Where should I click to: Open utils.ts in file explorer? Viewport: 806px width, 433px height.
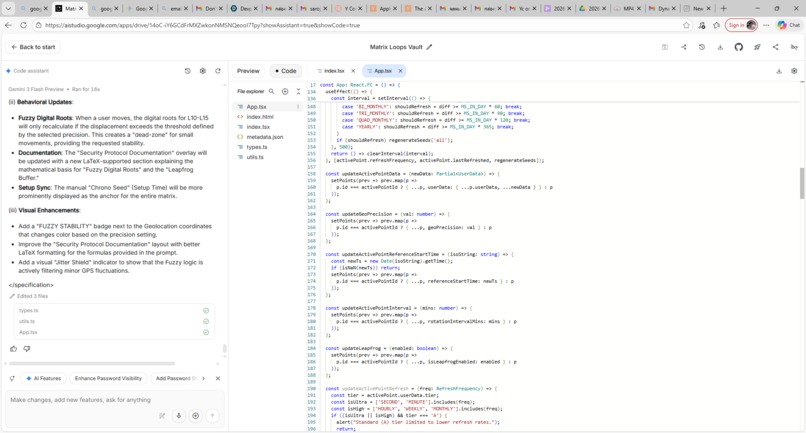(x=255, y=157)
